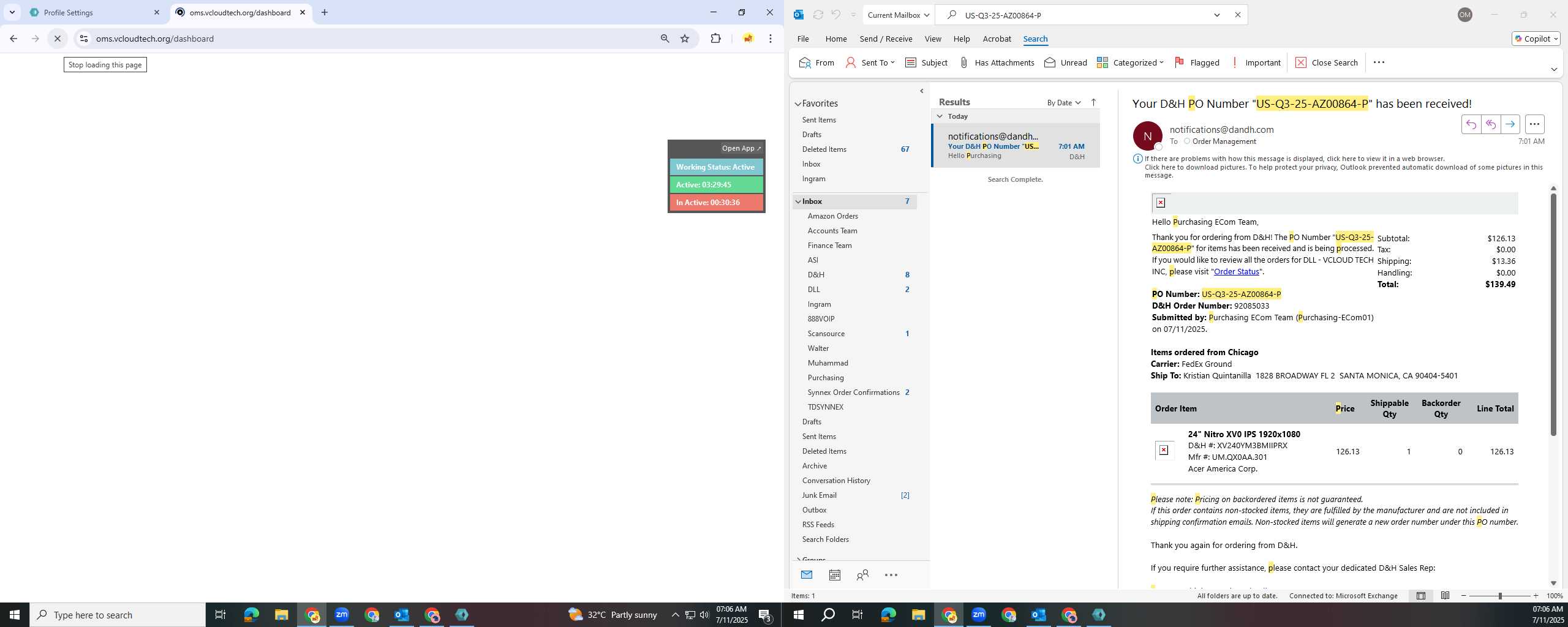Viewport: 1568px width, 627px height.
Task: Switch to the Send / Receive ribbon tab
Action: coord(886,39)
